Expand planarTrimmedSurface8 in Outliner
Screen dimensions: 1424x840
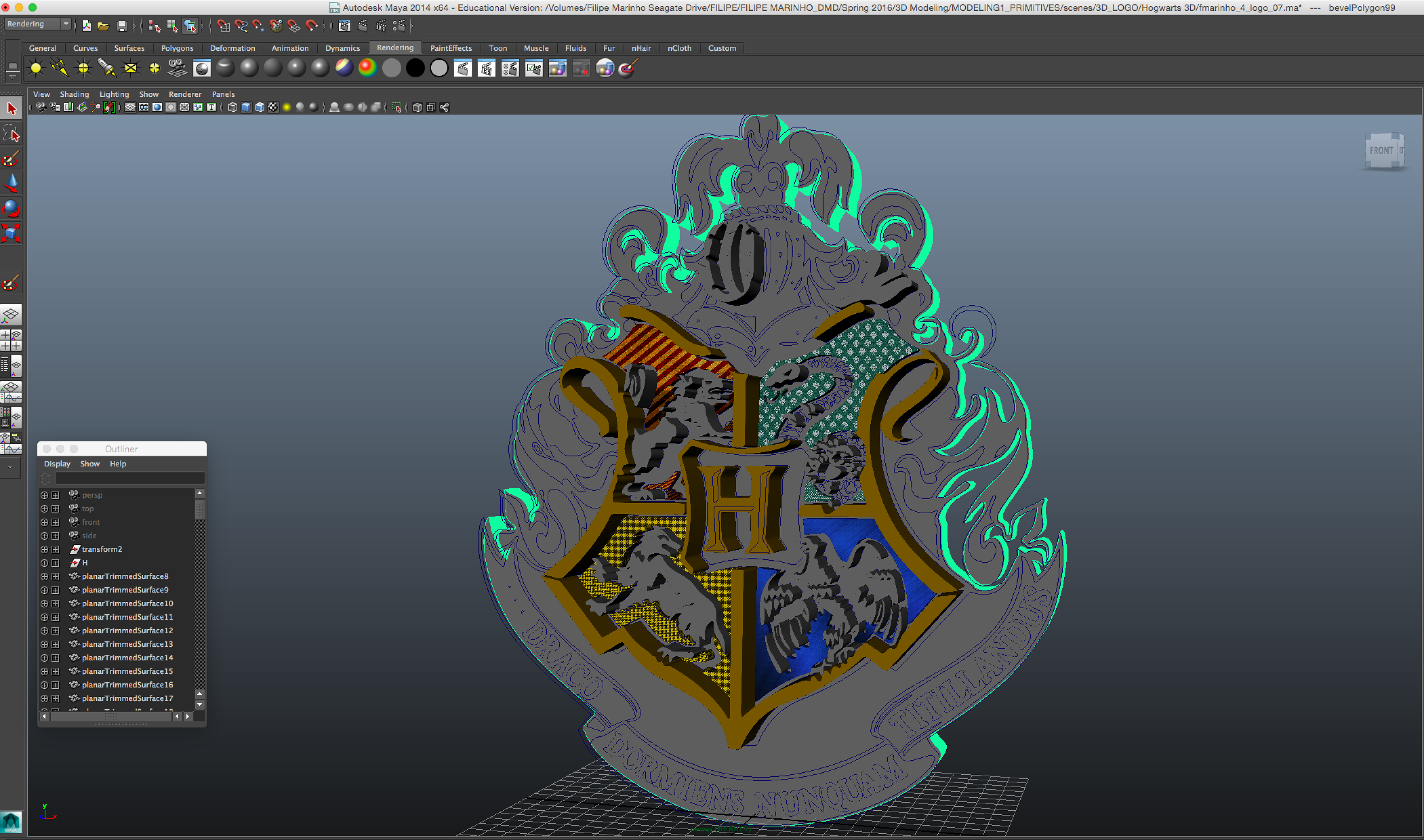[55, 576]
